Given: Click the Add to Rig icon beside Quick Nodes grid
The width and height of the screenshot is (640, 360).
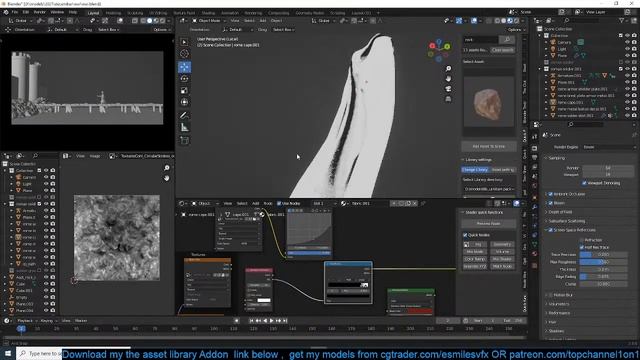Looking at the screenshot, I should coord(467,244).
